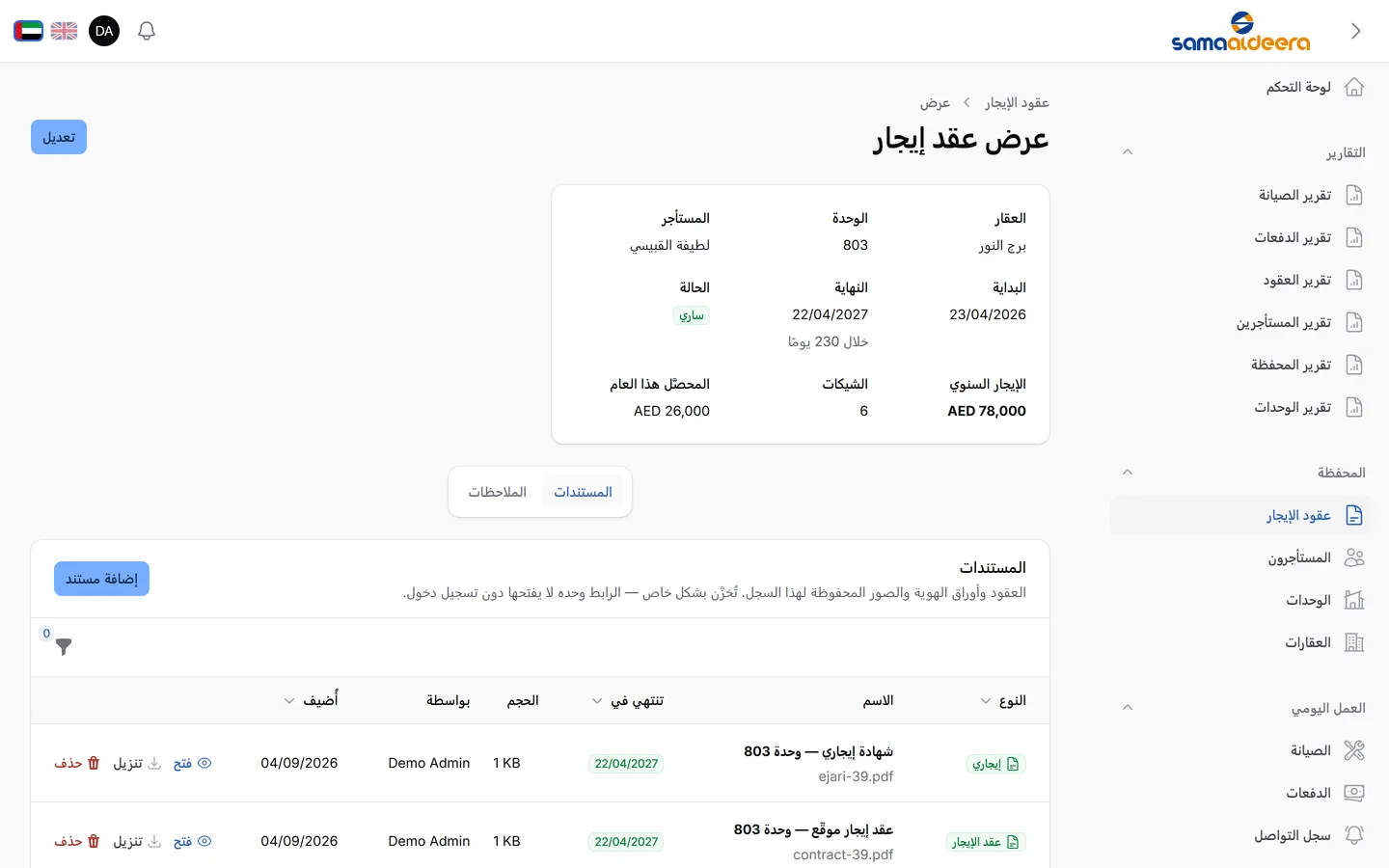The image size is (1389, 868).
Task: Click the ساري status badge
Action: tap(692, 315)
